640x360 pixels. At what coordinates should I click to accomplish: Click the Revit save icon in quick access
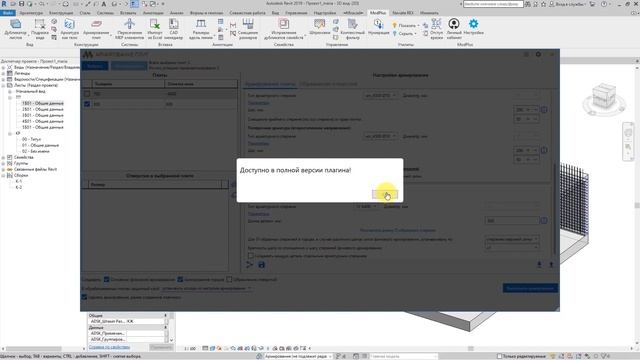(x=21, y=4)
